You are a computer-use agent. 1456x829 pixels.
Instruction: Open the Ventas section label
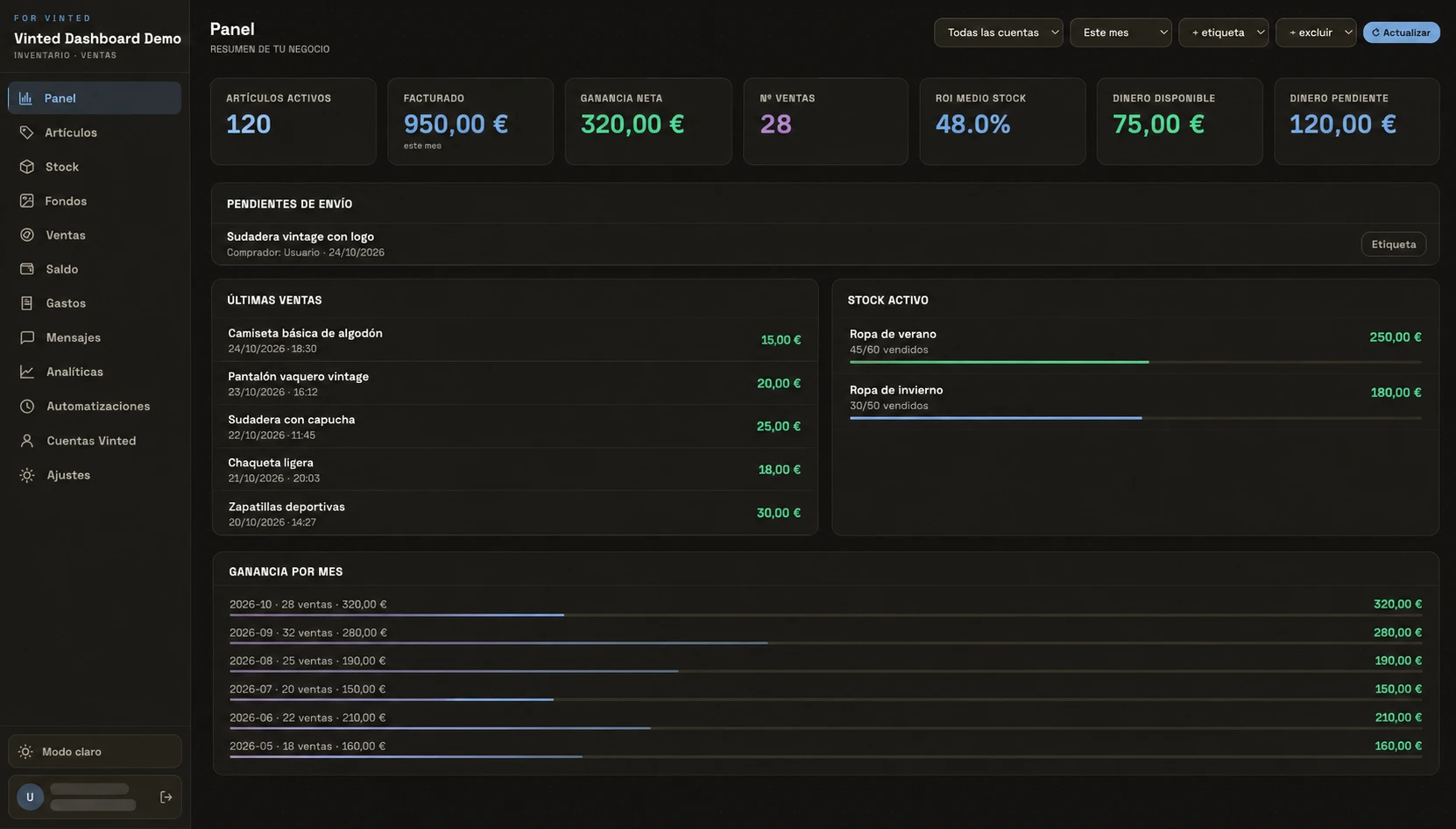pos(66,235)
